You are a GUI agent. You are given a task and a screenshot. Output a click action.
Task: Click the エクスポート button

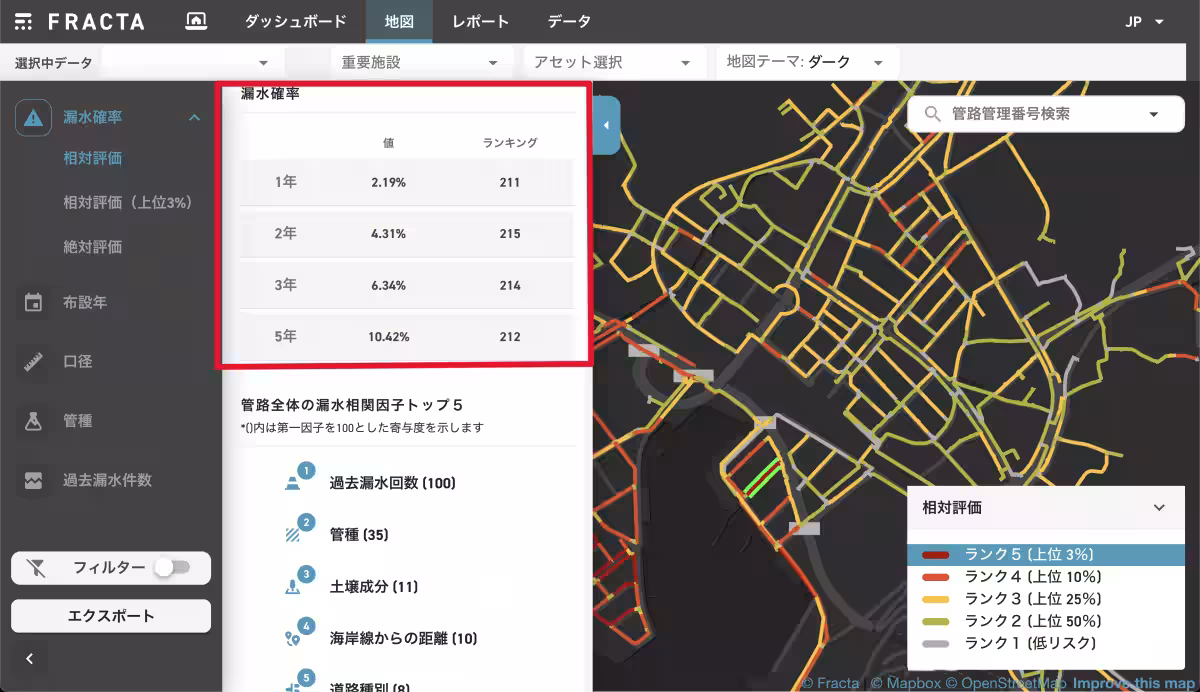pos(111,616)
